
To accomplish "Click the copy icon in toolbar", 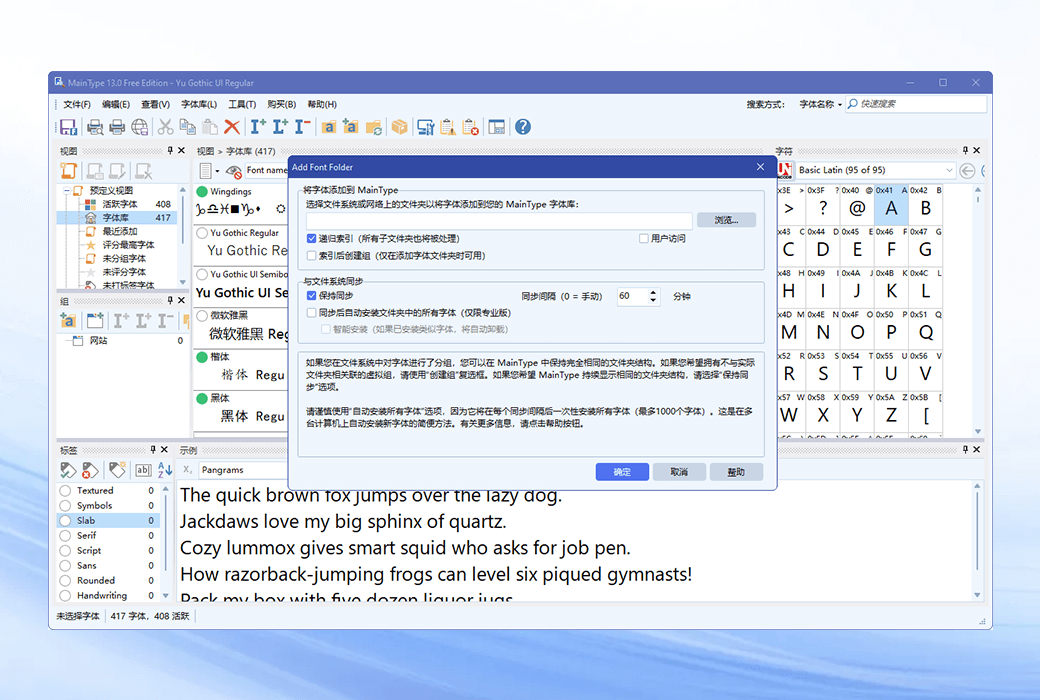I will tap(188, 127).
